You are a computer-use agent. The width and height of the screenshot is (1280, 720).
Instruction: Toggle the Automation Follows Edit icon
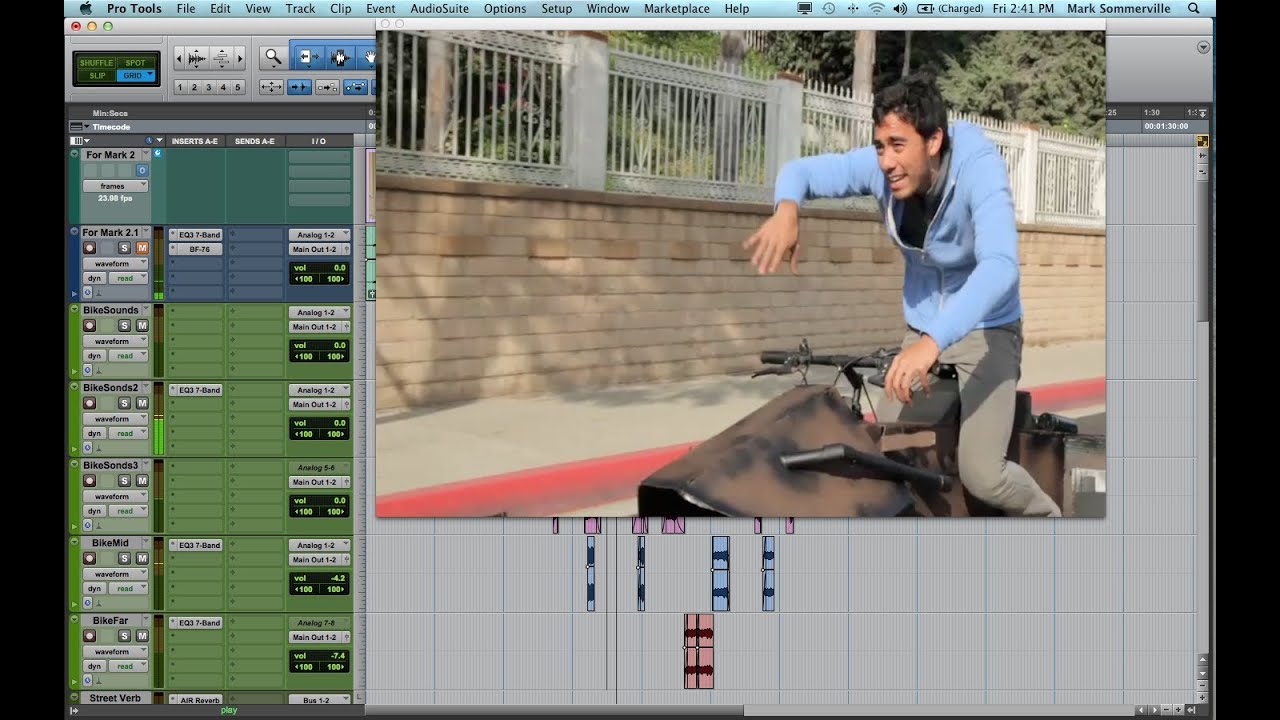click(x=355, y=87)
